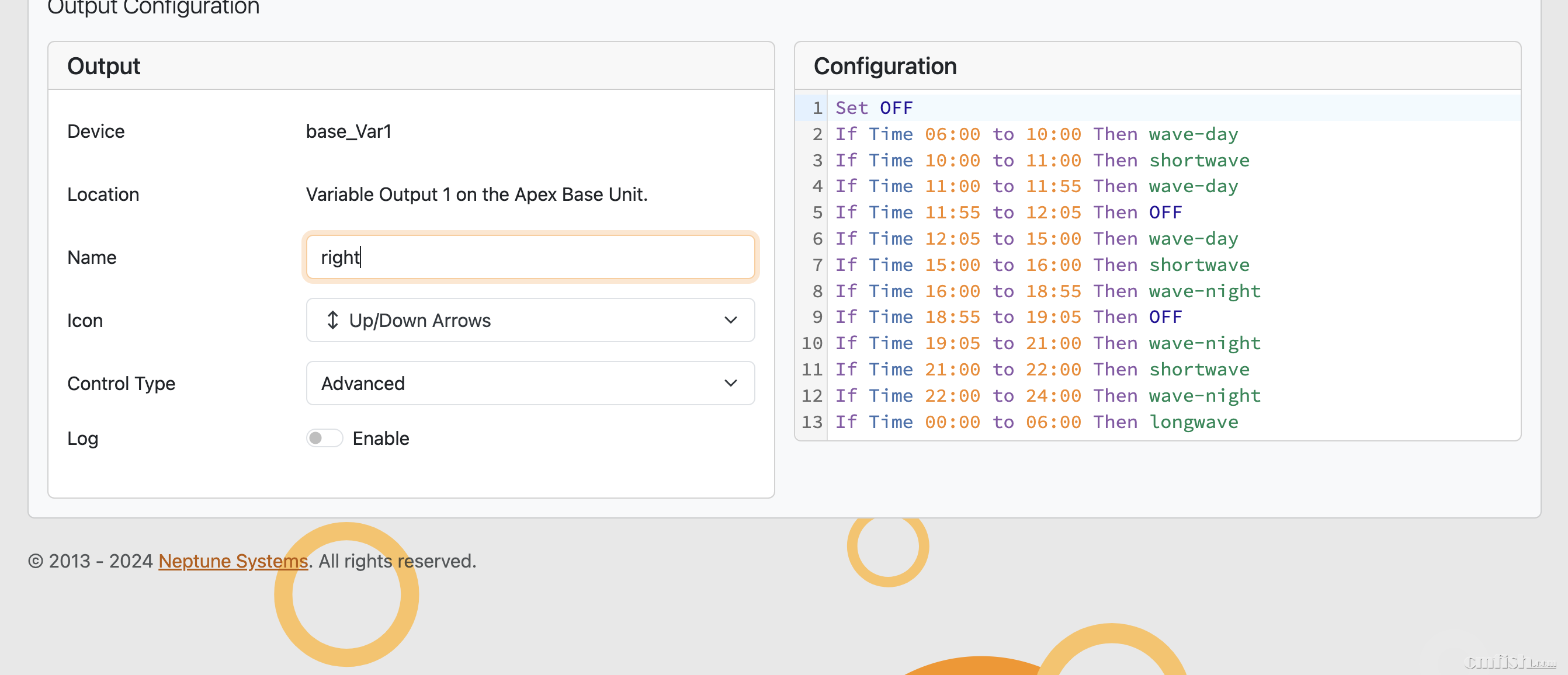Enable the Log toggle switch
Screen dimensions: 1568x675
[324, 439]
